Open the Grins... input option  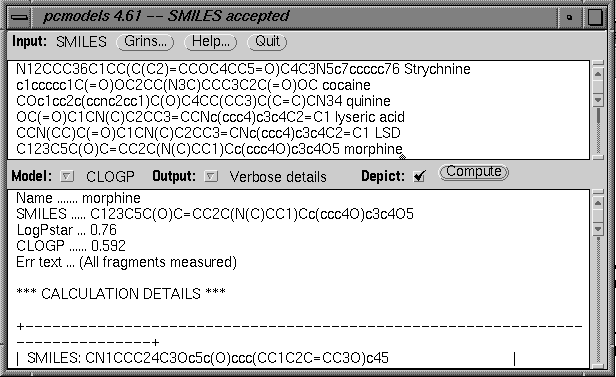point(145,42)
